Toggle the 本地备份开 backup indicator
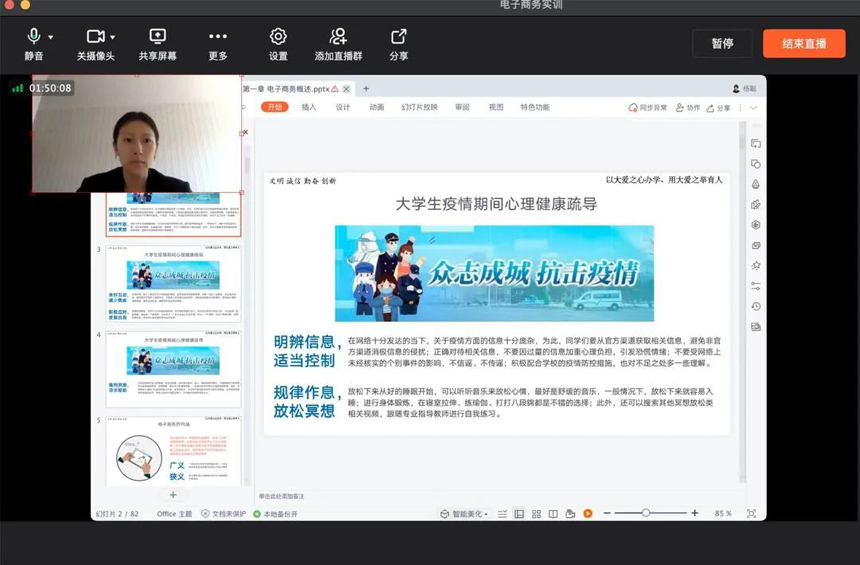The width and height of the screenshot is (860, 565). [275, 514]
